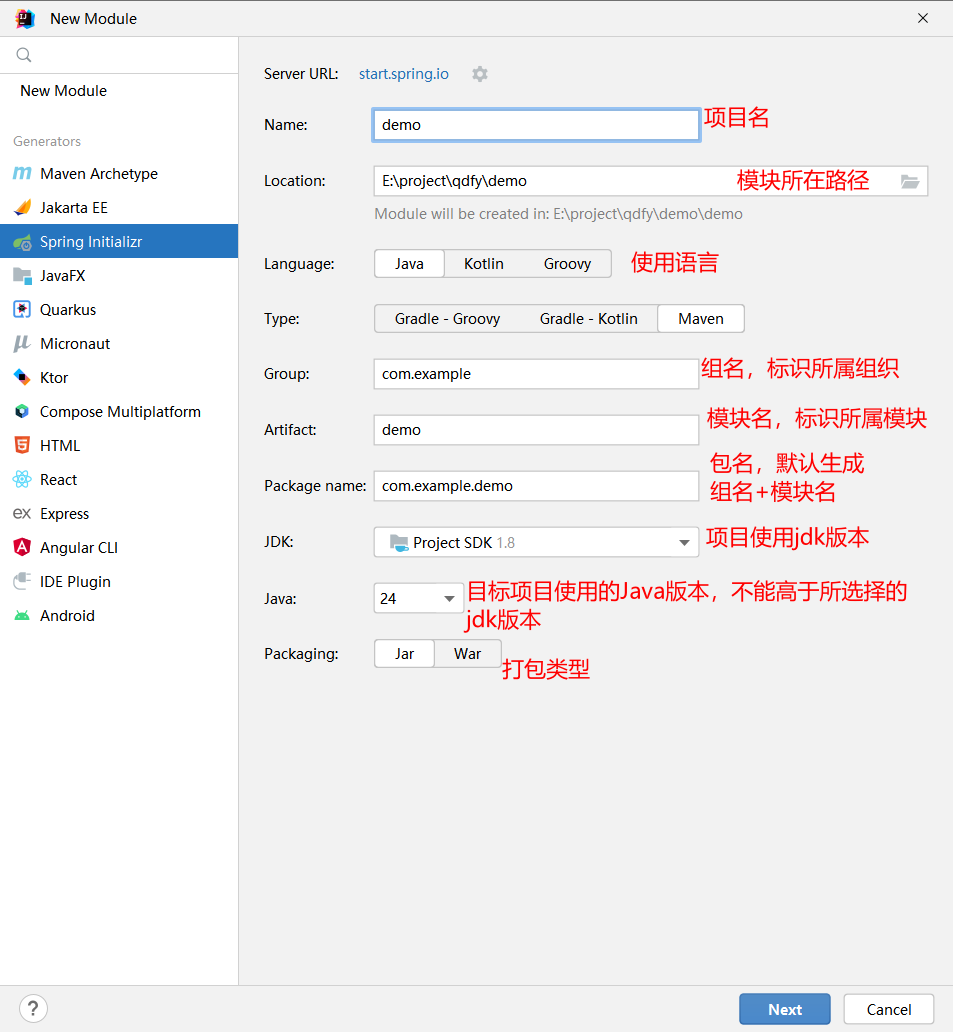
Task: Select Angular CLI generator entry
Action: click(x=119, y=548)
